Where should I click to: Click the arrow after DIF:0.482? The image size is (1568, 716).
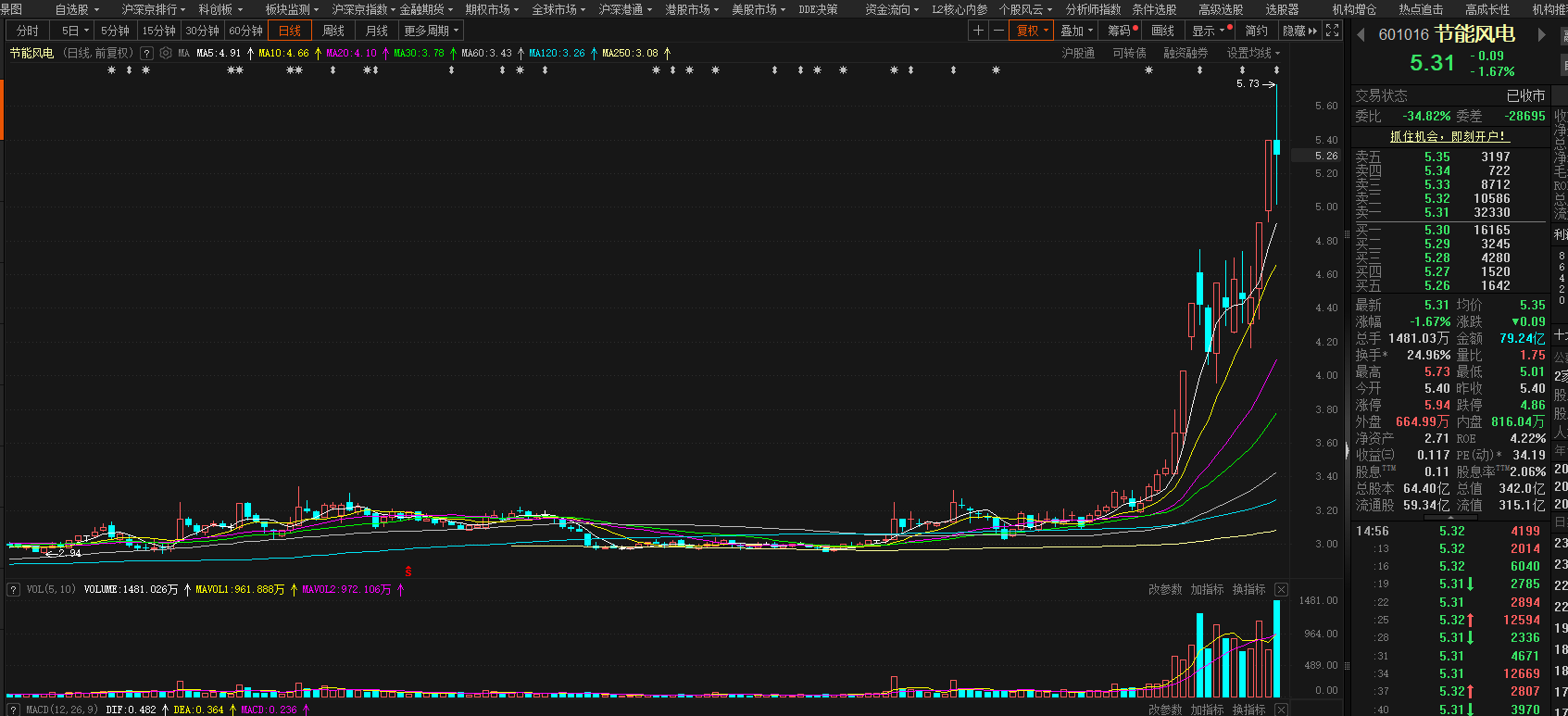pos(165,710)
